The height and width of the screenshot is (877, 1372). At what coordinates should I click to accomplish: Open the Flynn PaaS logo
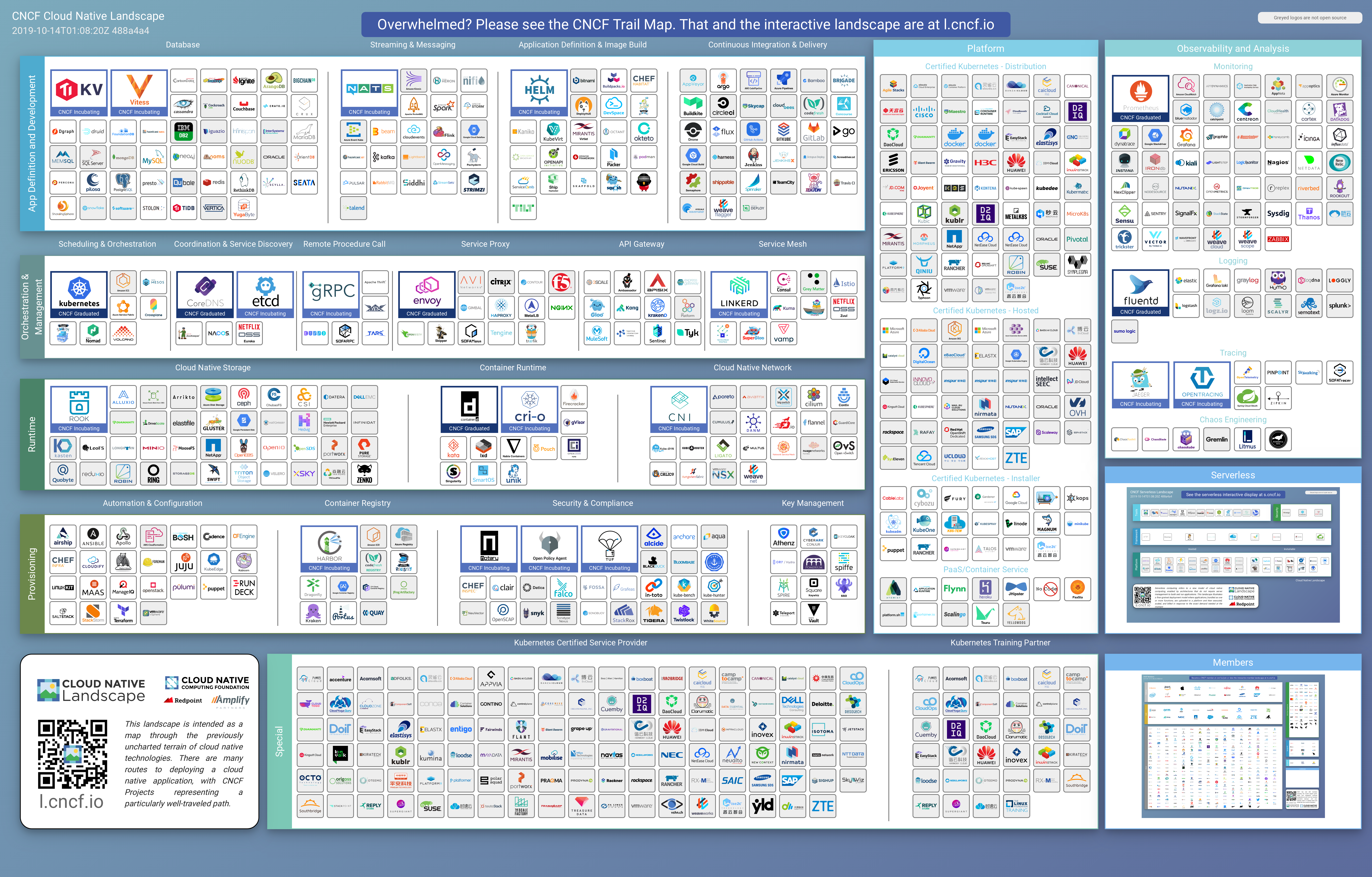(954, 589)
